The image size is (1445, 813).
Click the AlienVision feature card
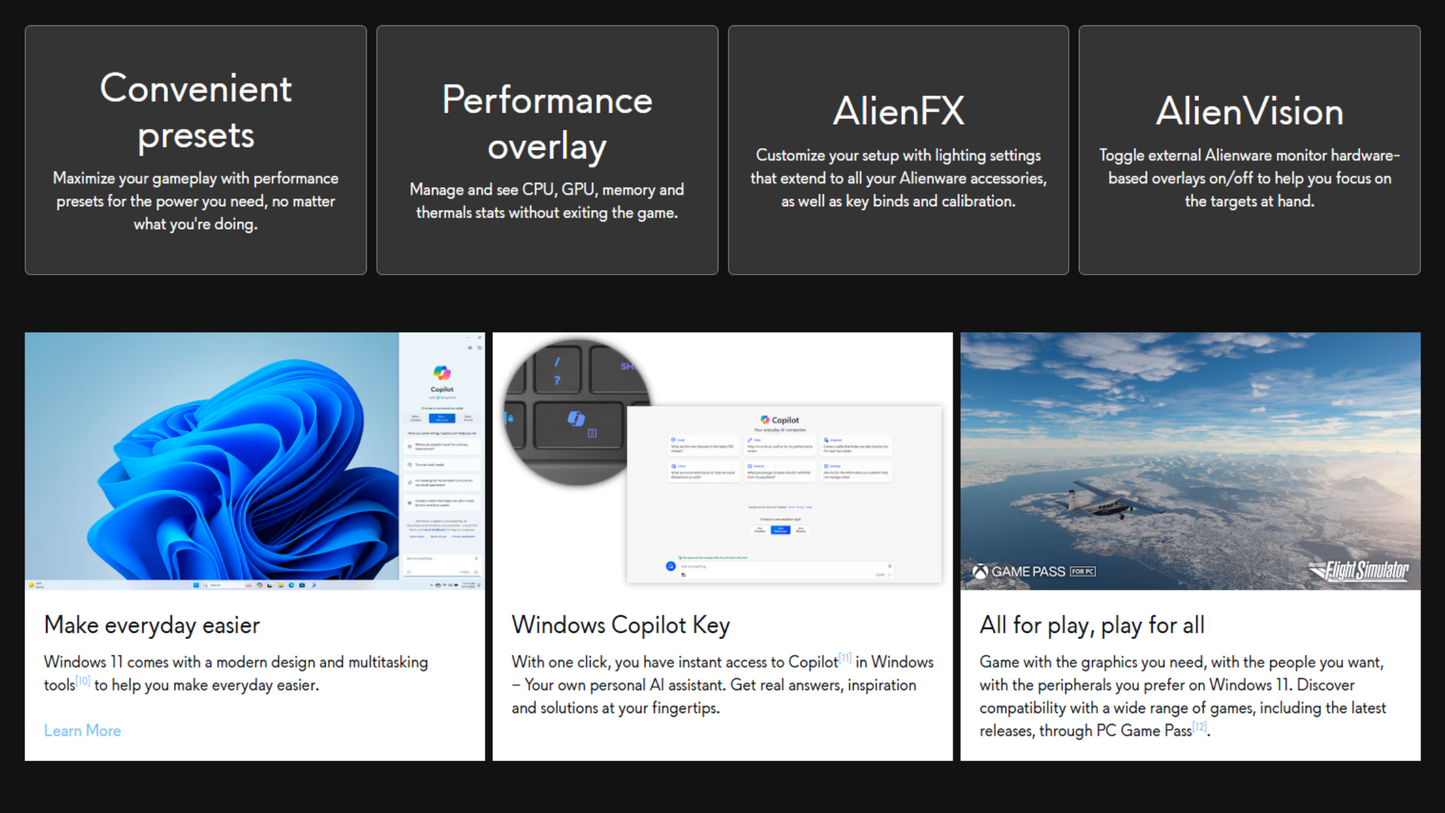click(x=1249, y=150)
